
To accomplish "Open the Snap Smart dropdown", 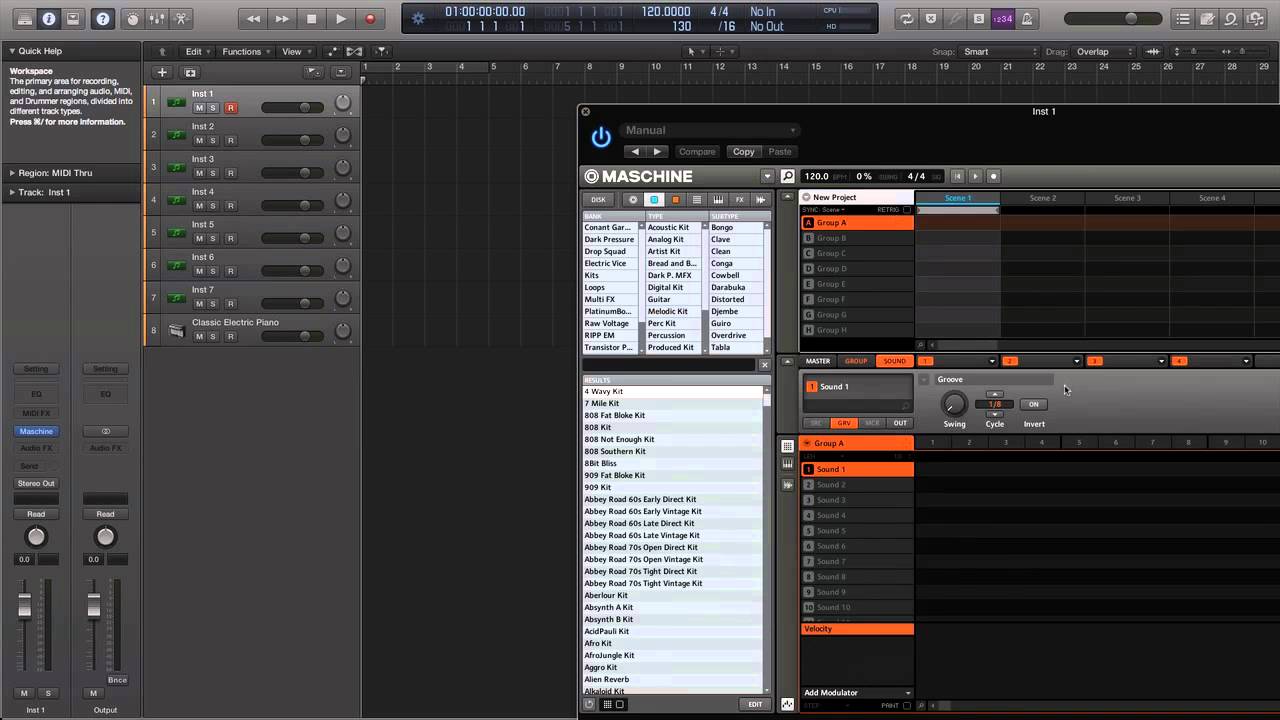I will (x=998, y=52).
